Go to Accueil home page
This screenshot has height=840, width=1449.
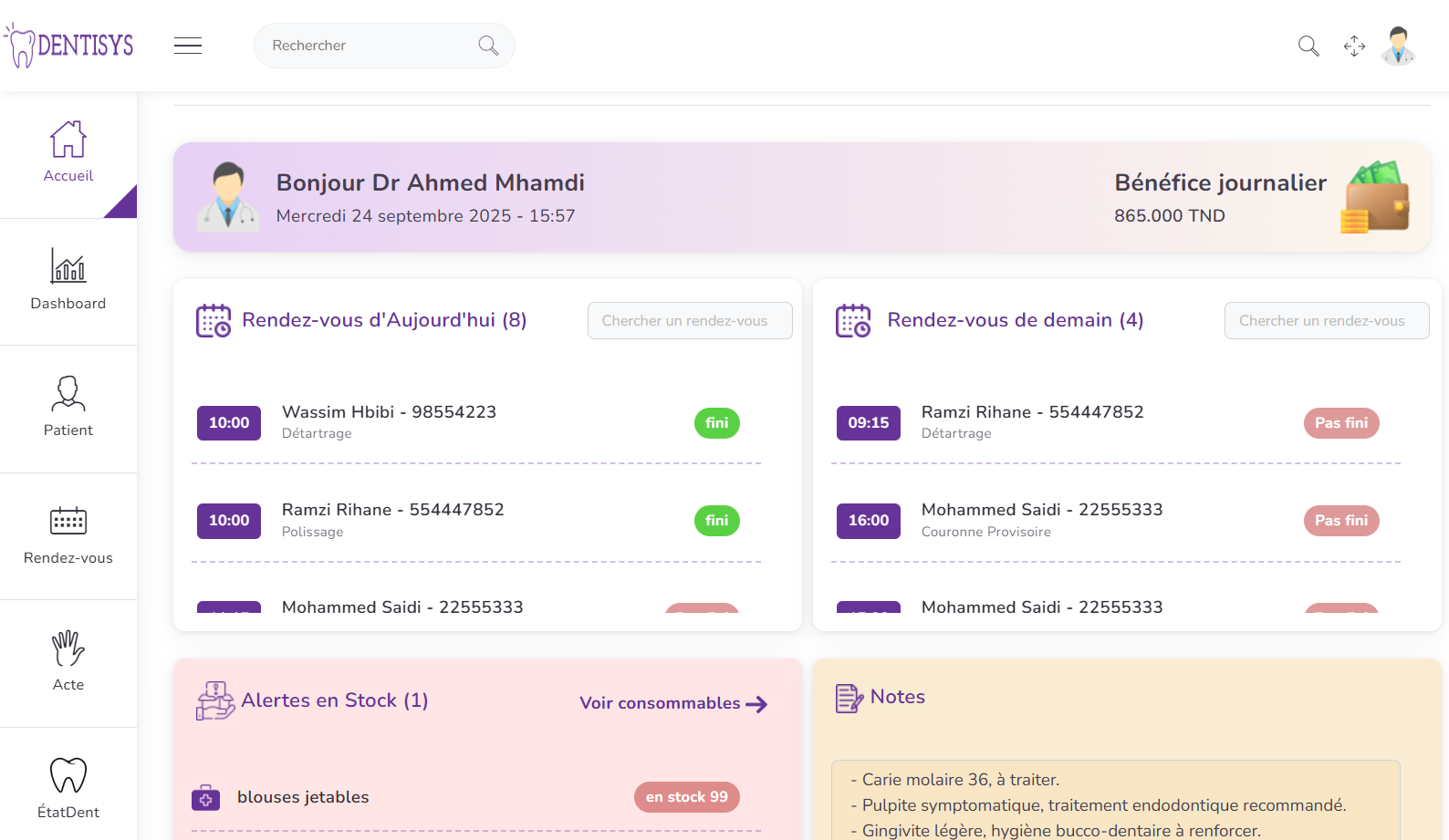tap(68, 153)
